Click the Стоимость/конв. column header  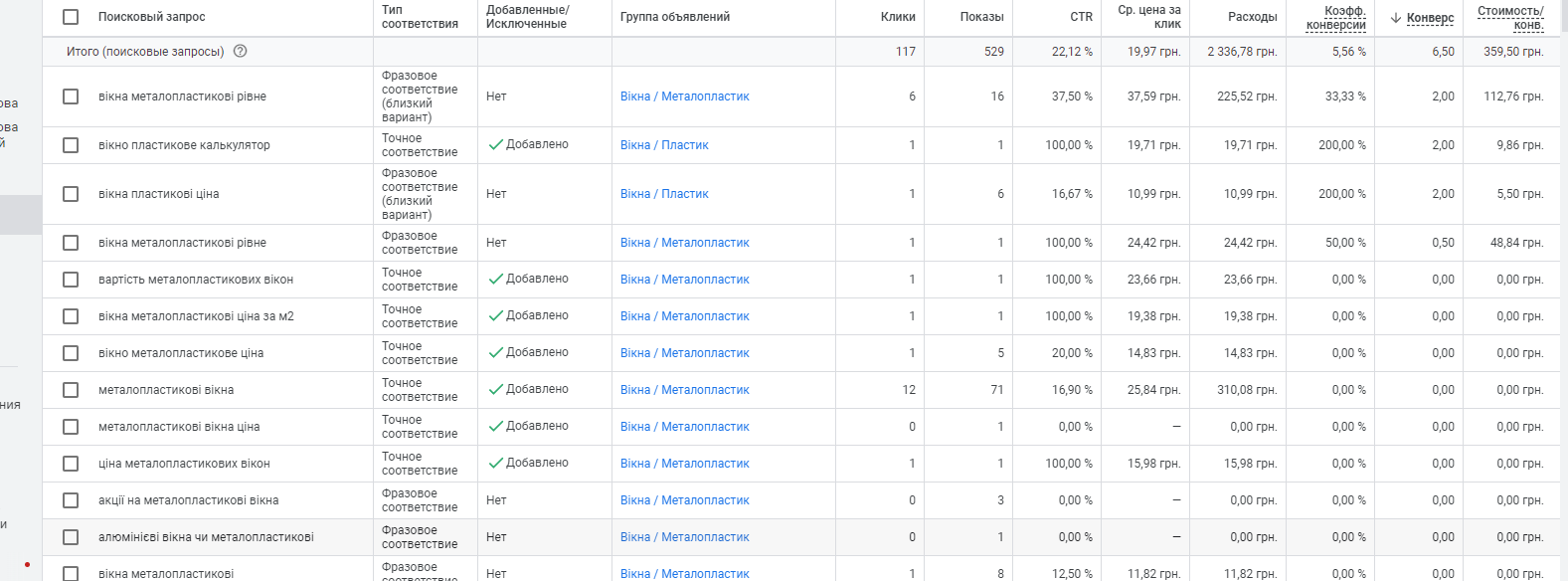1509,18
